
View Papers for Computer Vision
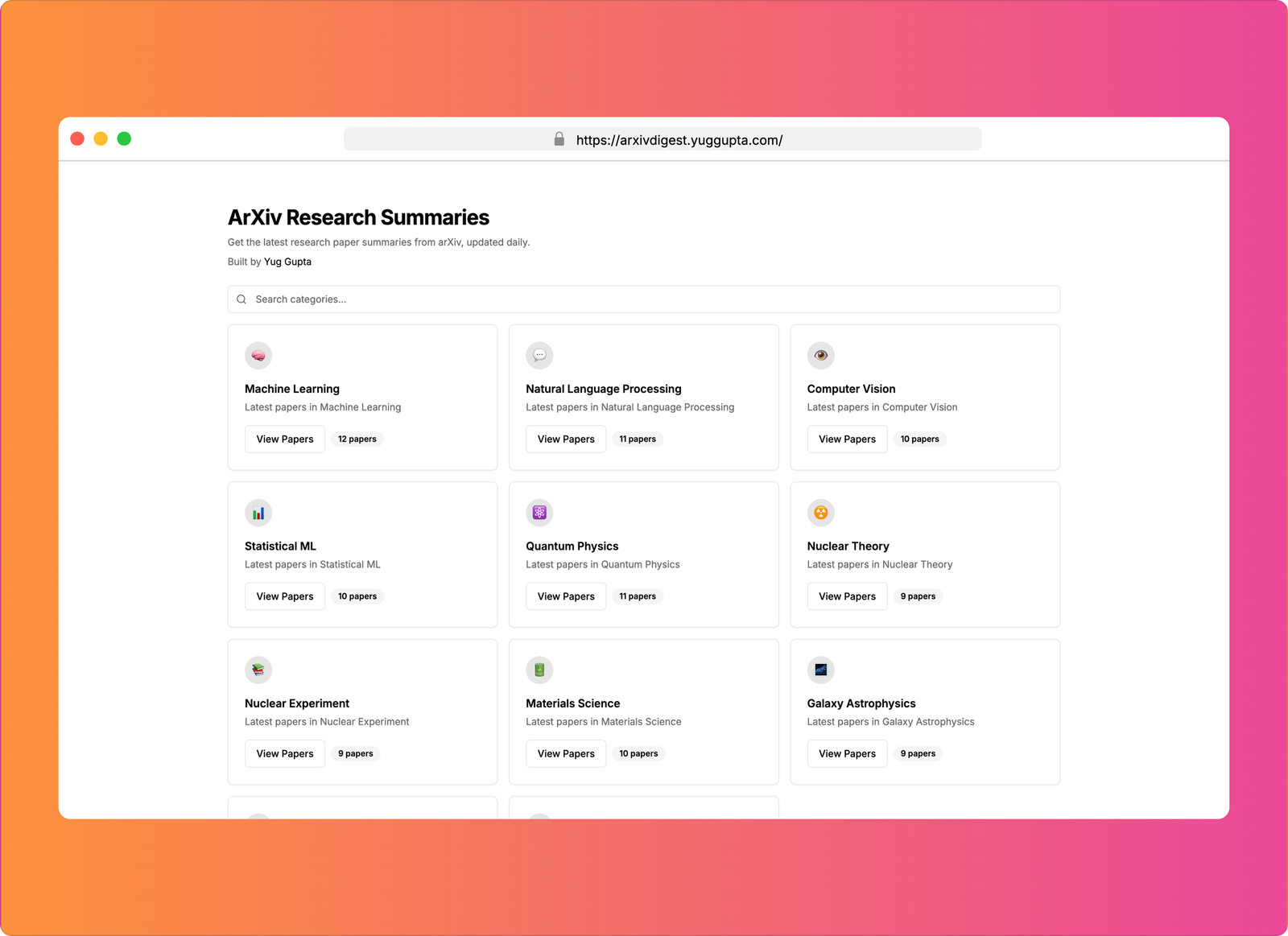pos(847,439)
